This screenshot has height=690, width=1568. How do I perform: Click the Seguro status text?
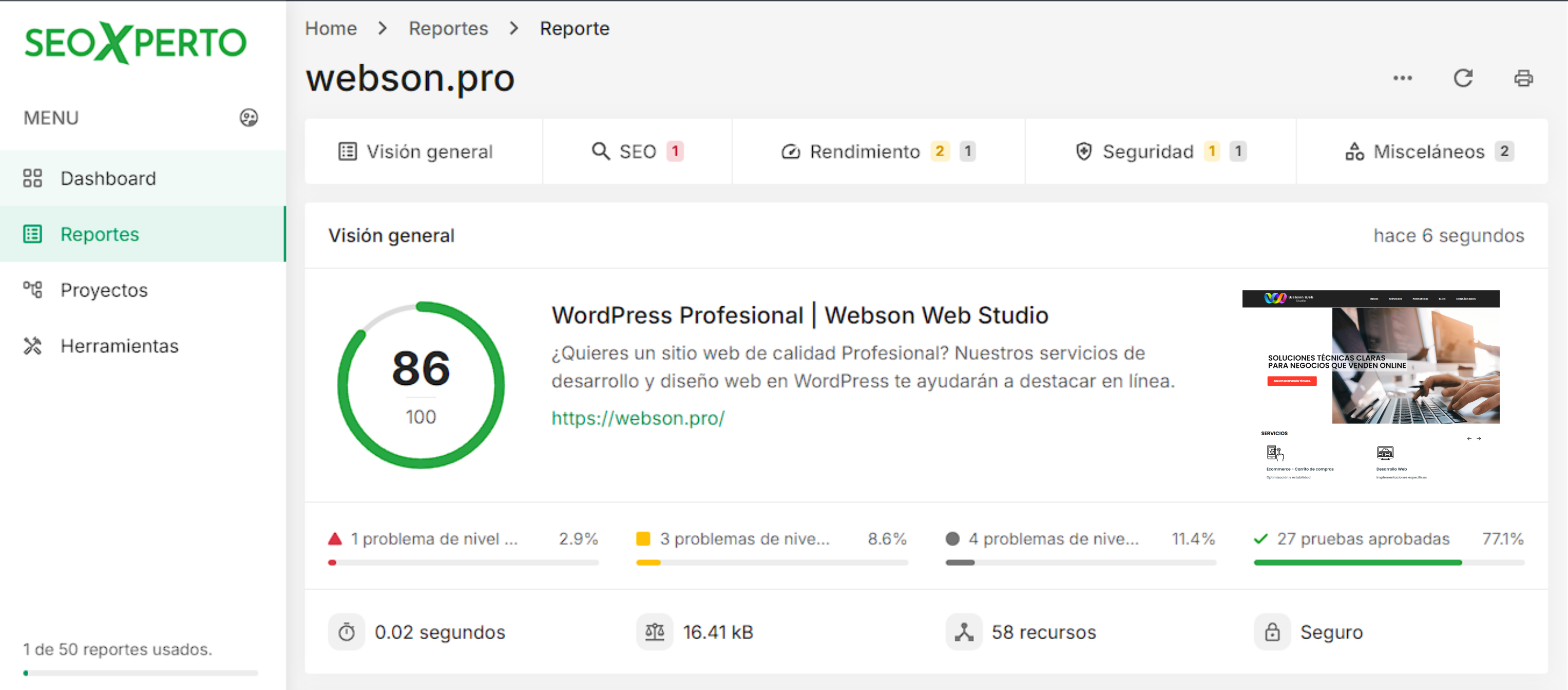1332,632
